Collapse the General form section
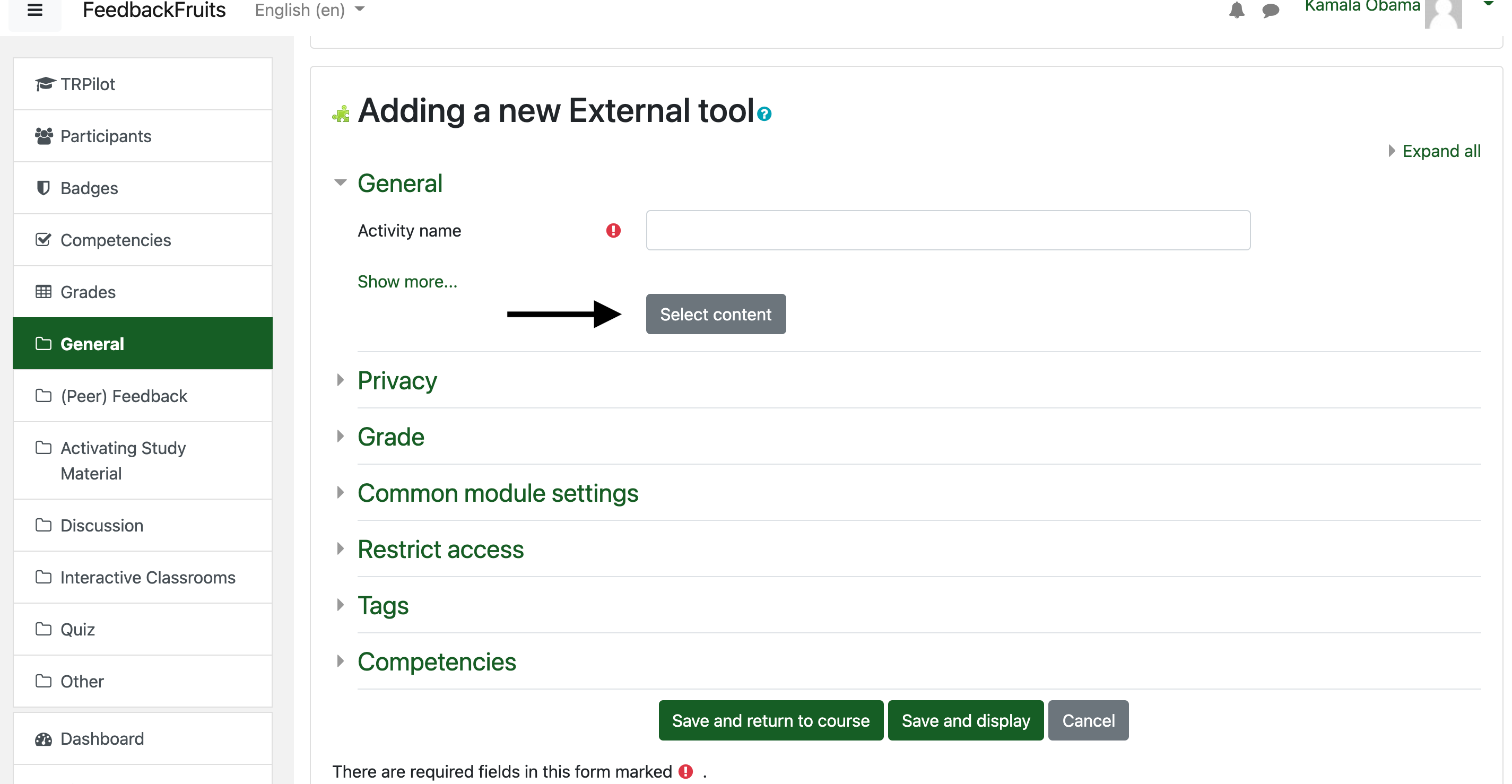This screenshot has height=784, width=1512. [x=341, y=182]
